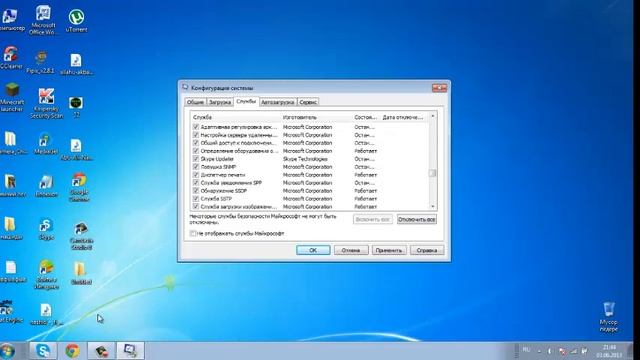
Task: Click the Windows Start button
Action: (x=8, y=351)
